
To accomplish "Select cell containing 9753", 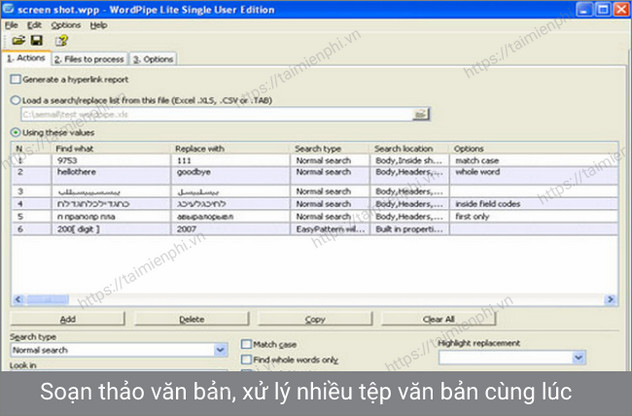I will (111, 160).
